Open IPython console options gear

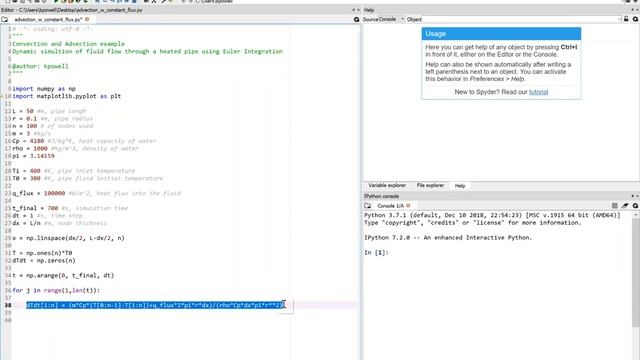pyautogui.click(x=635, y=206)
